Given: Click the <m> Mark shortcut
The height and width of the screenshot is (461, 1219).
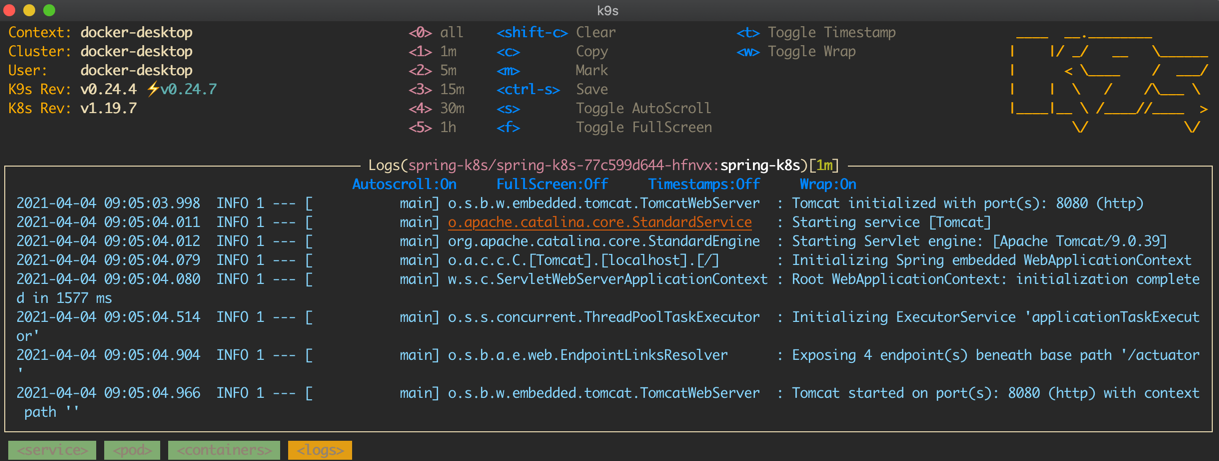Looking at the screenshot, I should tap(552, 71).
